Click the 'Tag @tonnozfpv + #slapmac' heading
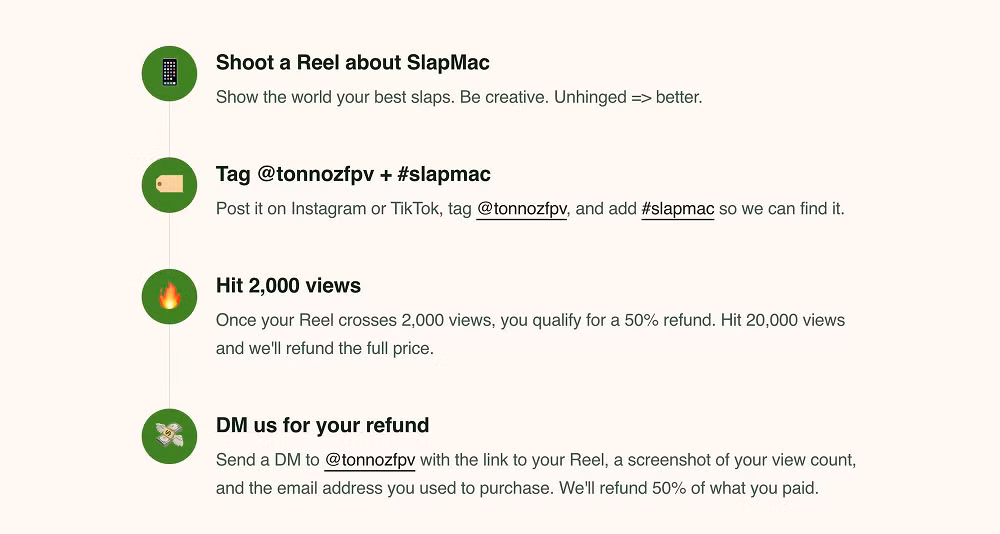This screenshot has height=534, width=1000. click(x=353, y=174)
